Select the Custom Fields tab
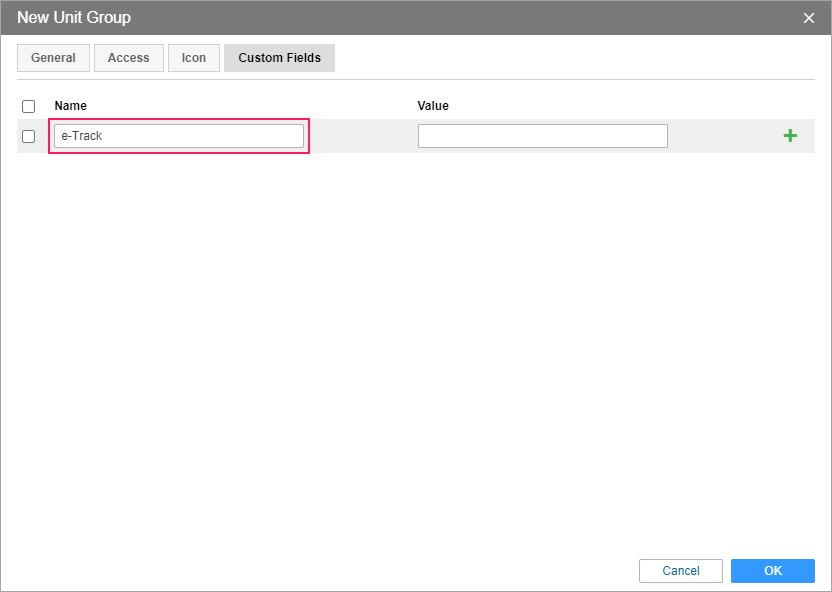832x592 pixels. (x=280, y=58)
